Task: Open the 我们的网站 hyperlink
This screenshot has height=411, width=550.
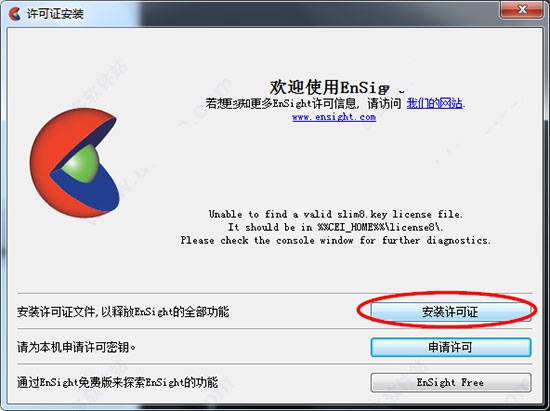Action: click(434, 103)
